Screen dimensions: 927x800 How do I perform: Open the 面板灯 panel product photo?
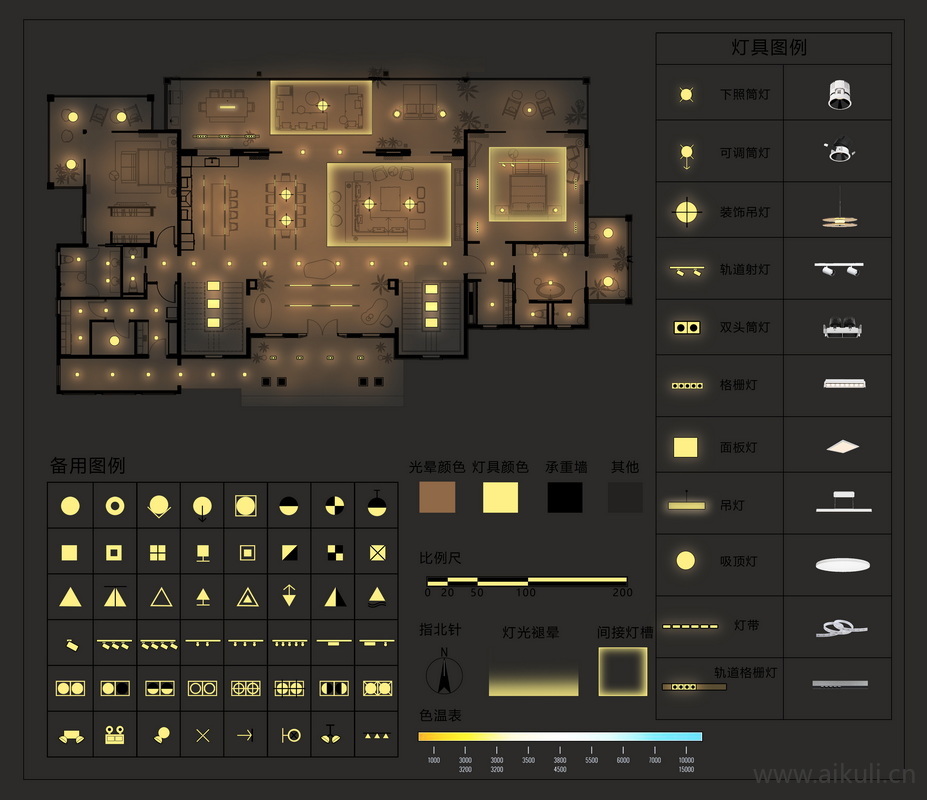[842, 446]
